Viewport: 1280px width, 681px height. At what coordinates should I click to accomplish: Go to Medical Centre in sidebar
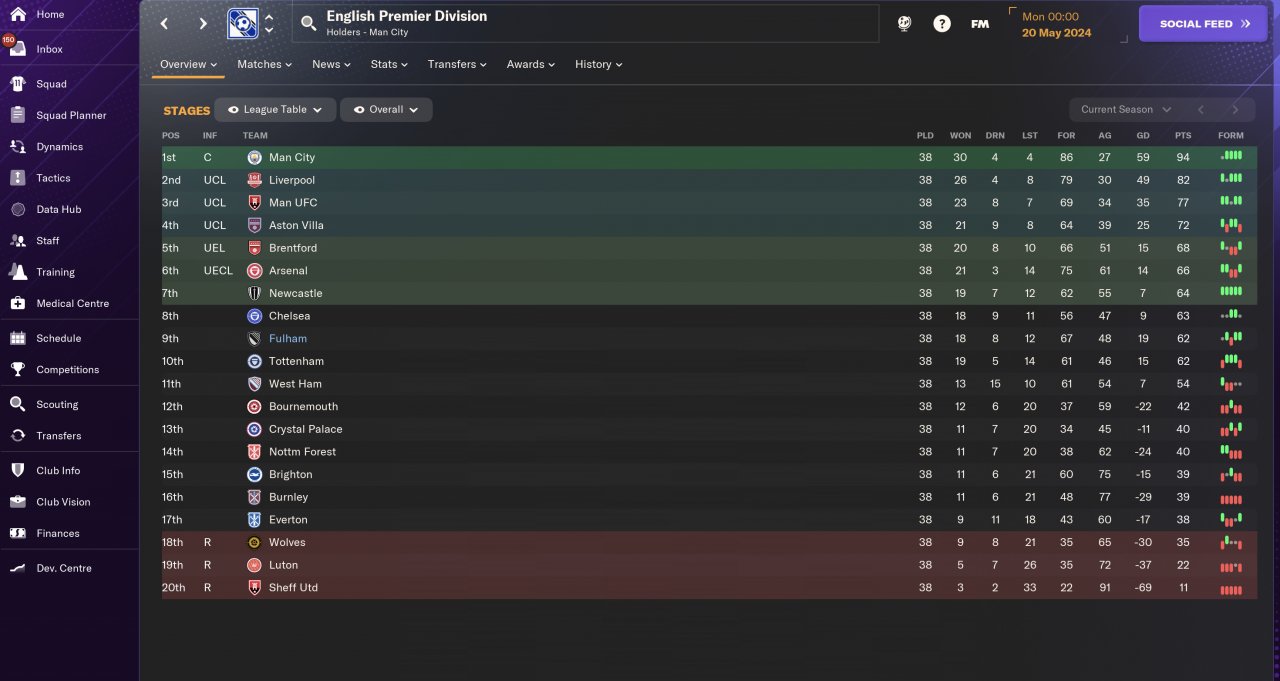click(72, 303)
